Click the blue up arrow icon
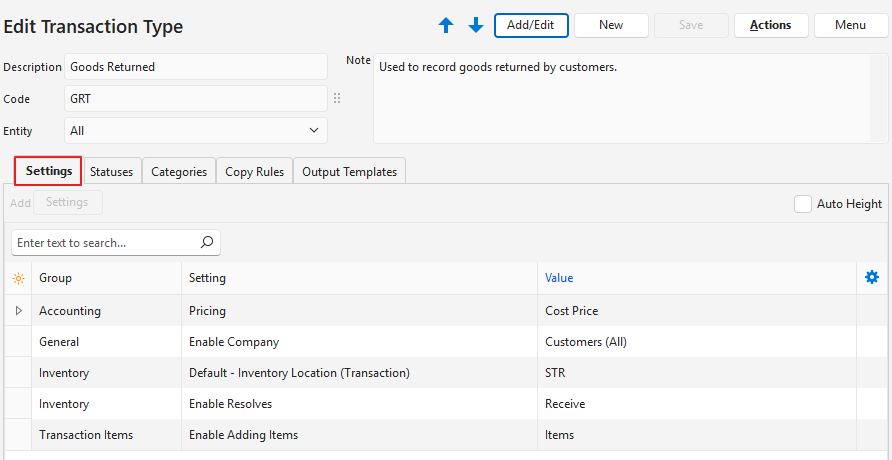892x460 pixels. coord(446,26)
